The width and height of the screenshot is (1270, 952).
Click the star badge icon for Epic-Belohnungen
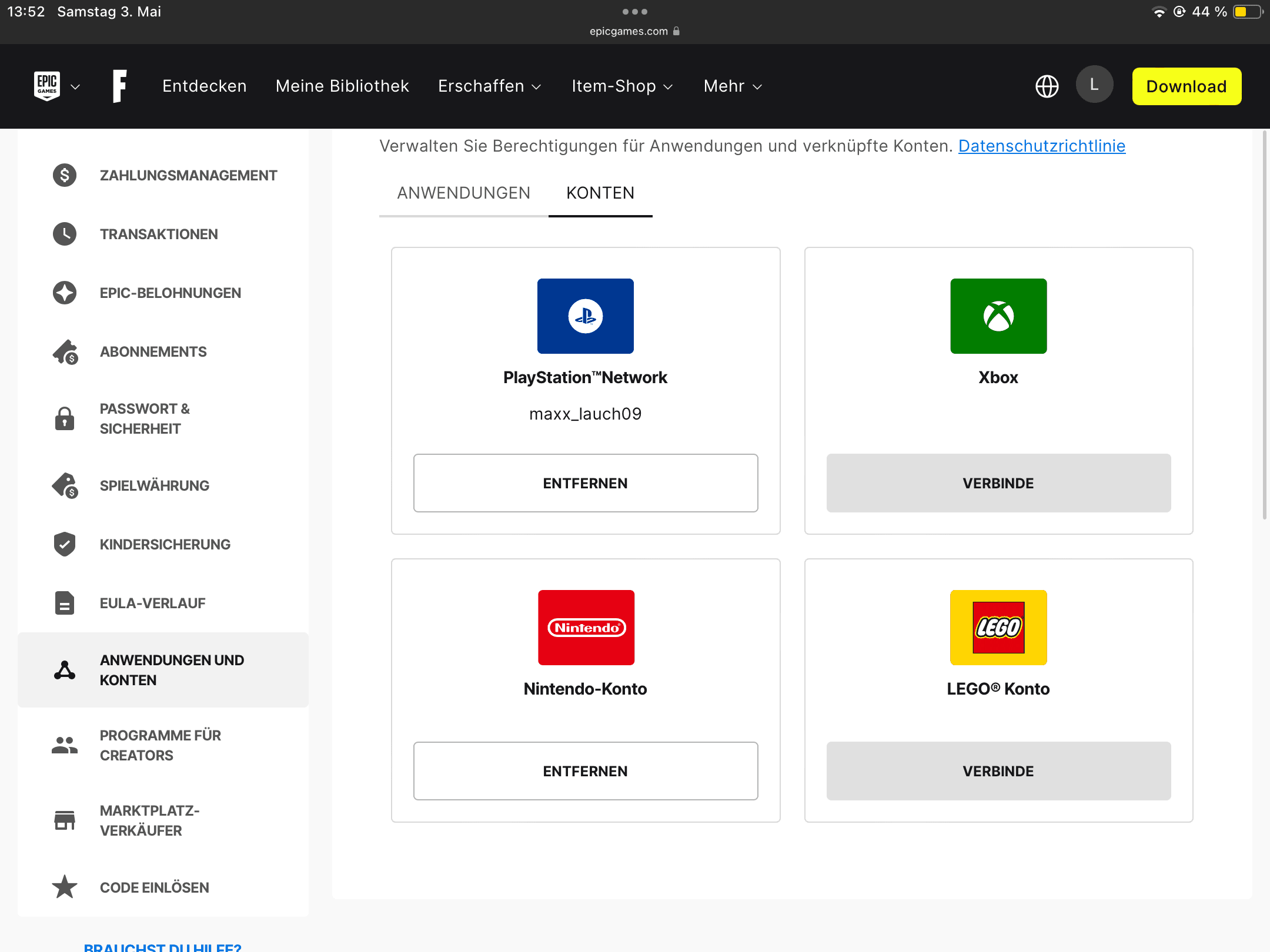(x=65, y=293)
